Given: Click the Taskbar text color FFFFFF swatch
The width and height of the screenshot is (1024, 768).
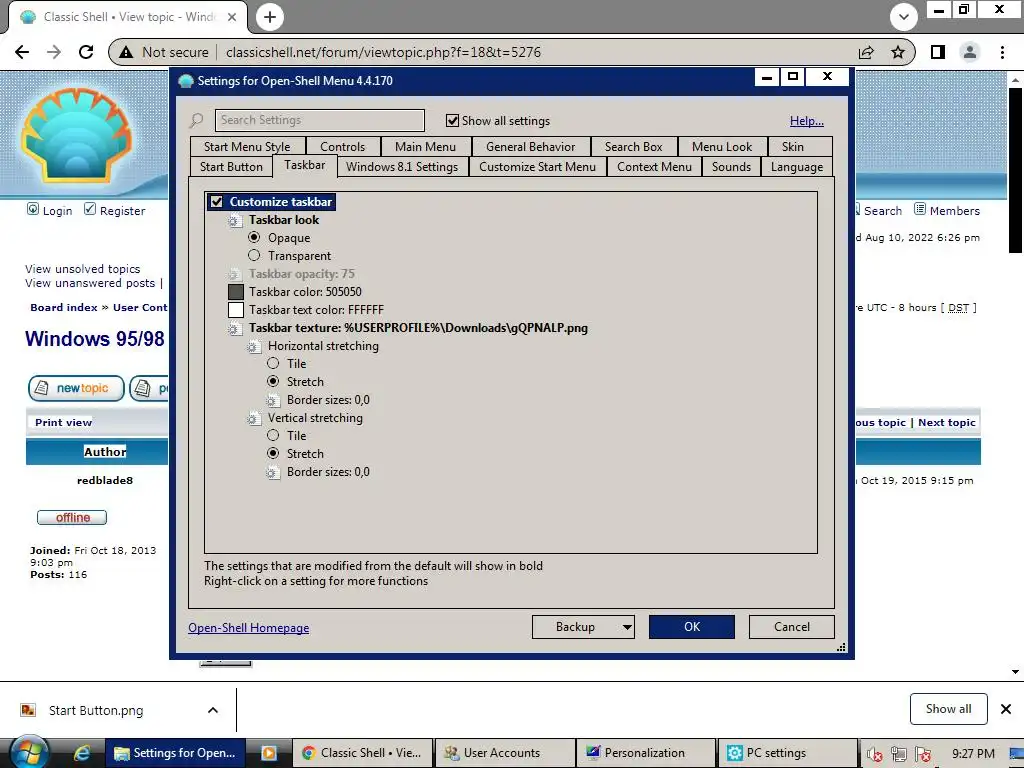Looking at the screenshot, I should pos(236,310).
